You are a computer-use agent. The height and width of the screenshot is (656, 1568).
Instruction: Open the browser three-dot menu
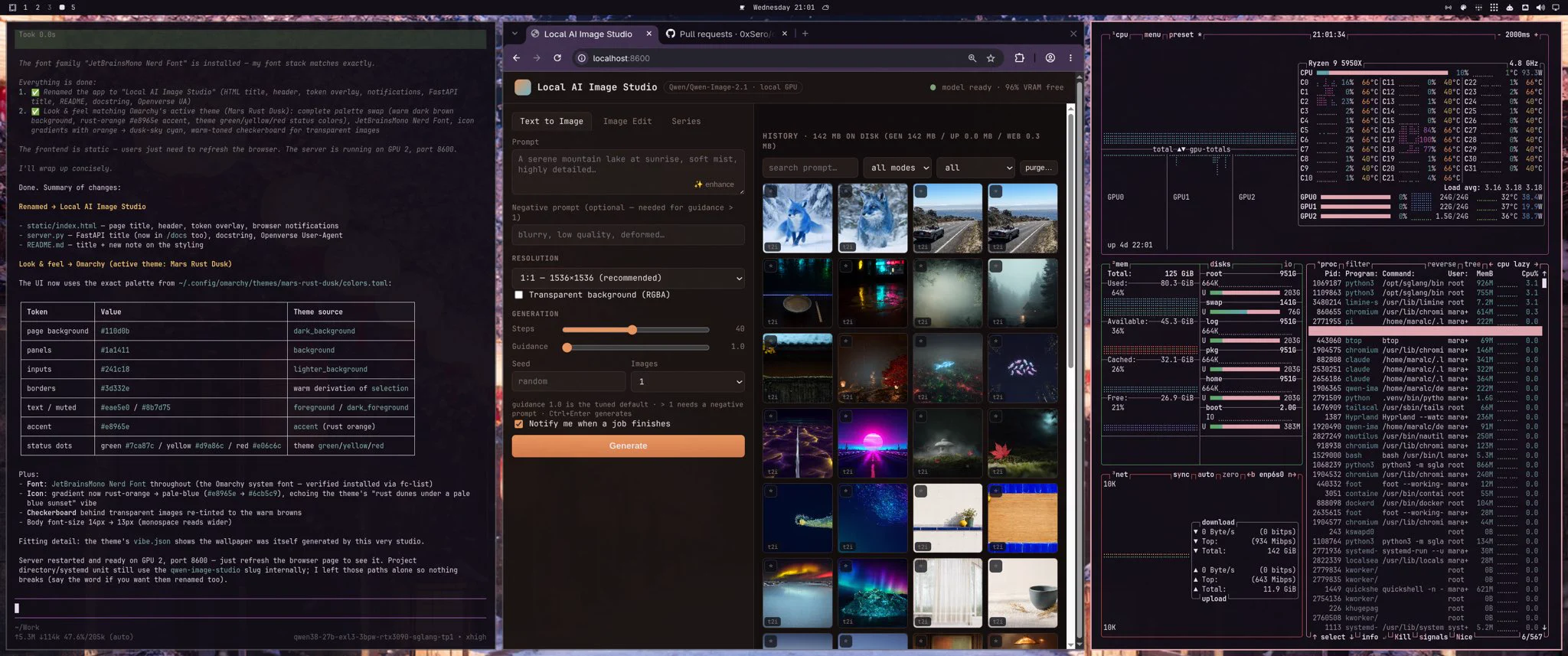coord(1070,58)
